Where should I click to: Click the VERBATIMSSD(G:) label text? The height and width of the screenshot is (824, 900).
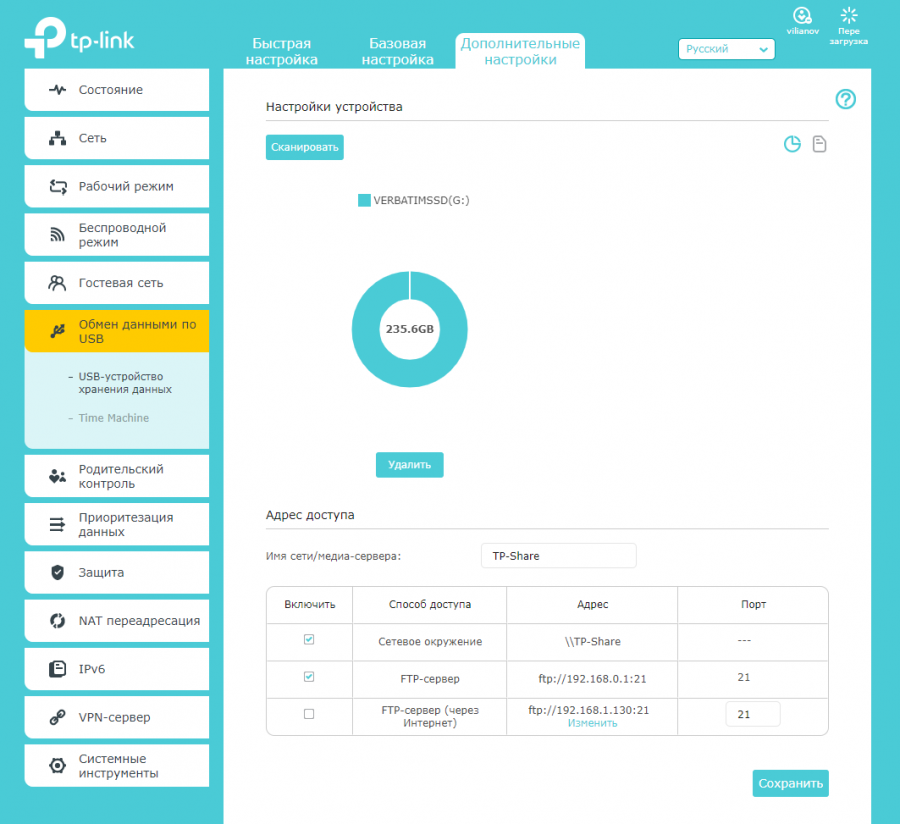pos(421,200)
